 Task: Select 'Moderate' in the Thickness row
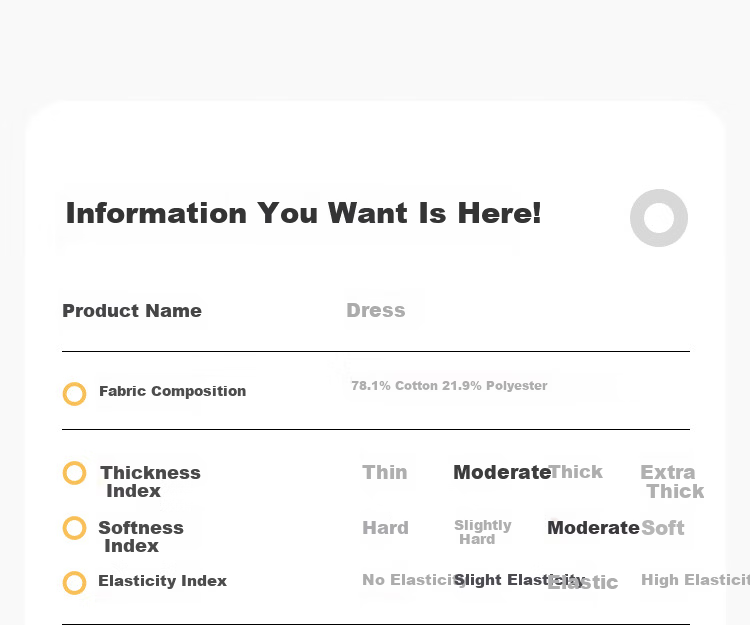(x=502, y=472)
